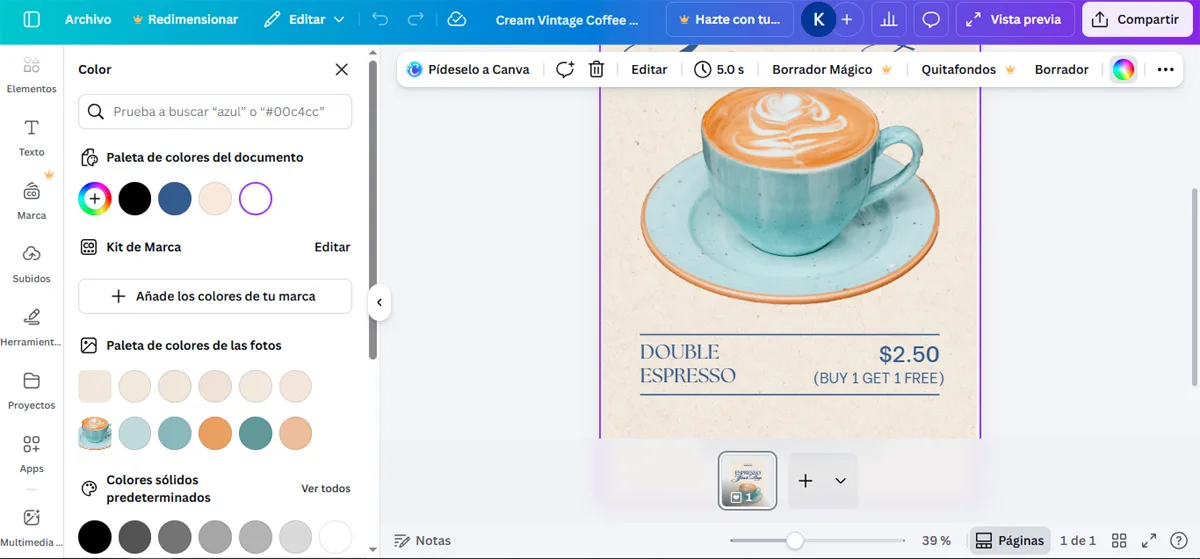Select the black document palette color
The image size is (1200, 559).
point(135,199)
